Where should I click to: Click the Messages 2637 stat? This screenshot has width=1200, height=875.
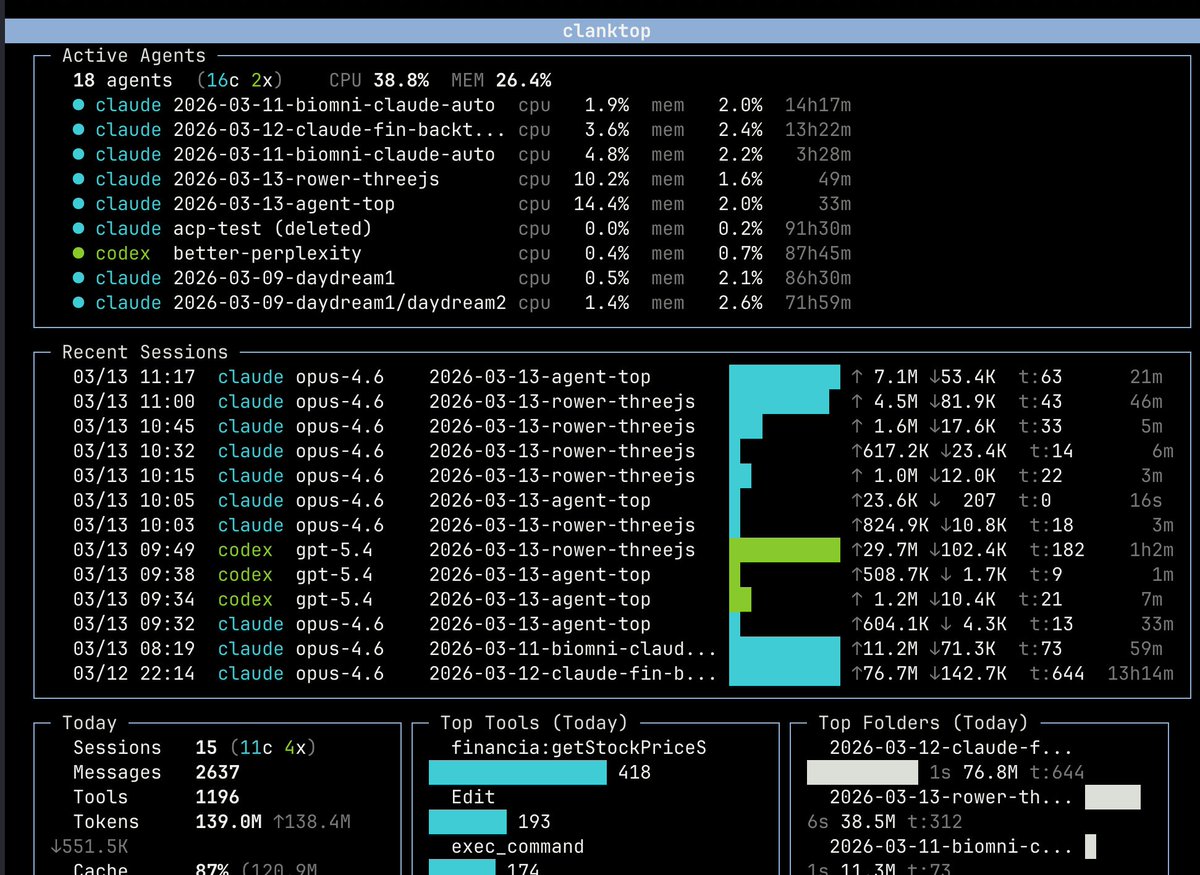[x=156, y=773]
